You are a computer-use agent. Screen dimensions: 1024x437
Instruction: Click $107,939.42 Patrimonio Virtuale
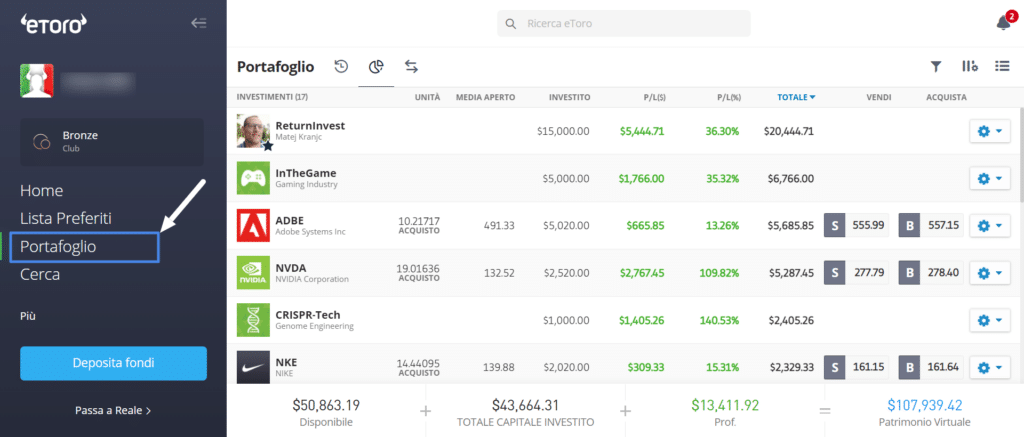924,413
